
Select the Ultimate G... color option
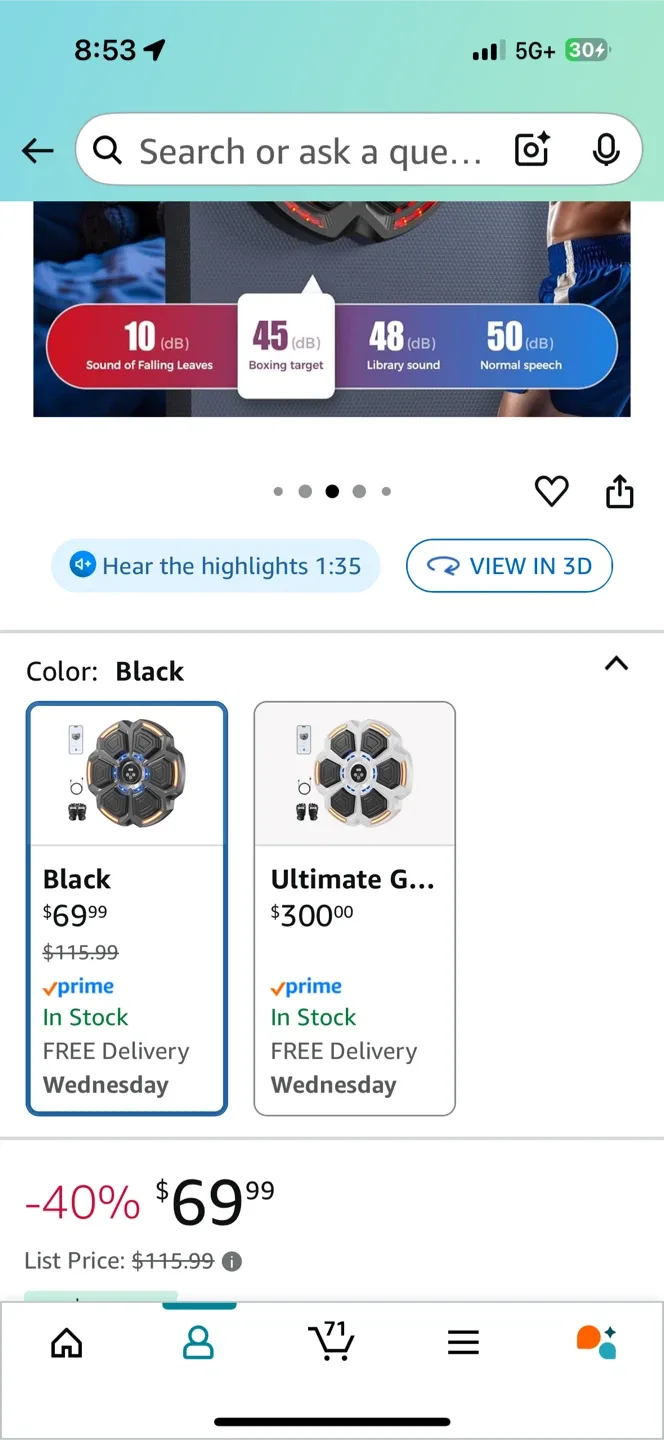click(354, 907)
